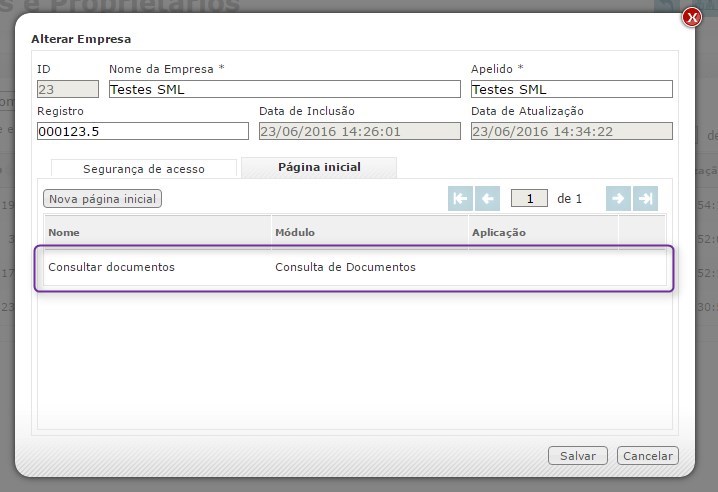Jump to last page of results
This screenshot has height=492, width=718.
(646, 198)
